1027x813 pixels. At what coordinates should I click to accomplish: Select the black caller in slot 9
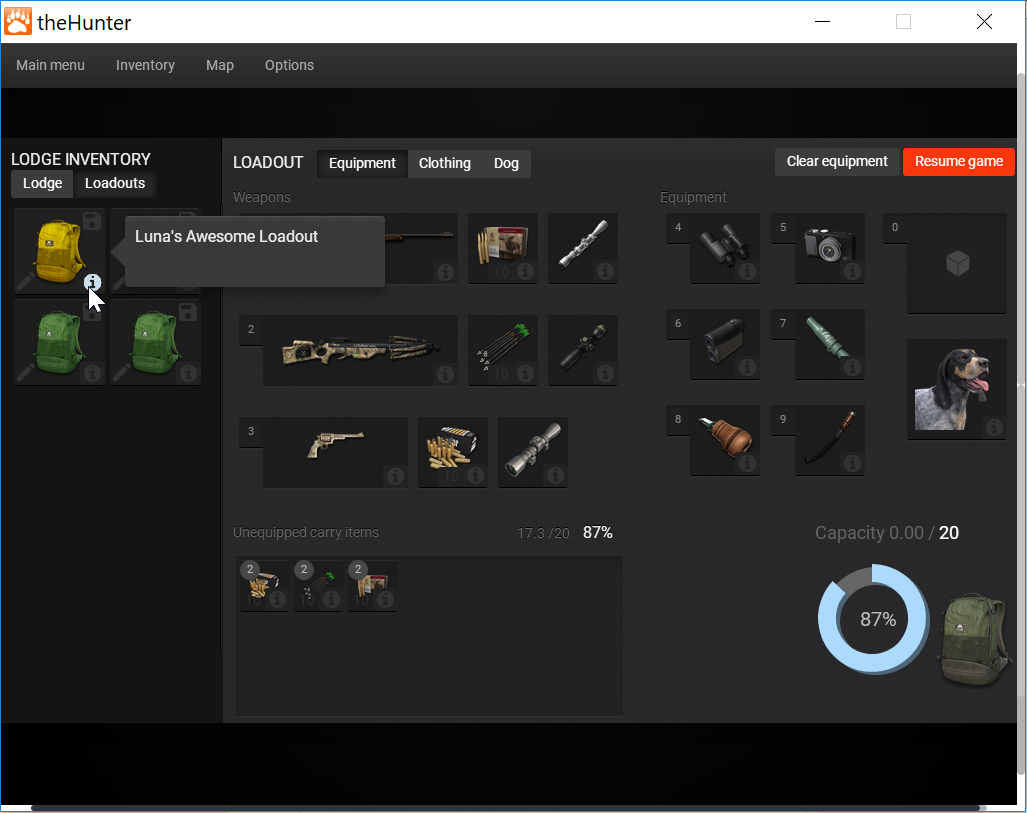point(830,440)
